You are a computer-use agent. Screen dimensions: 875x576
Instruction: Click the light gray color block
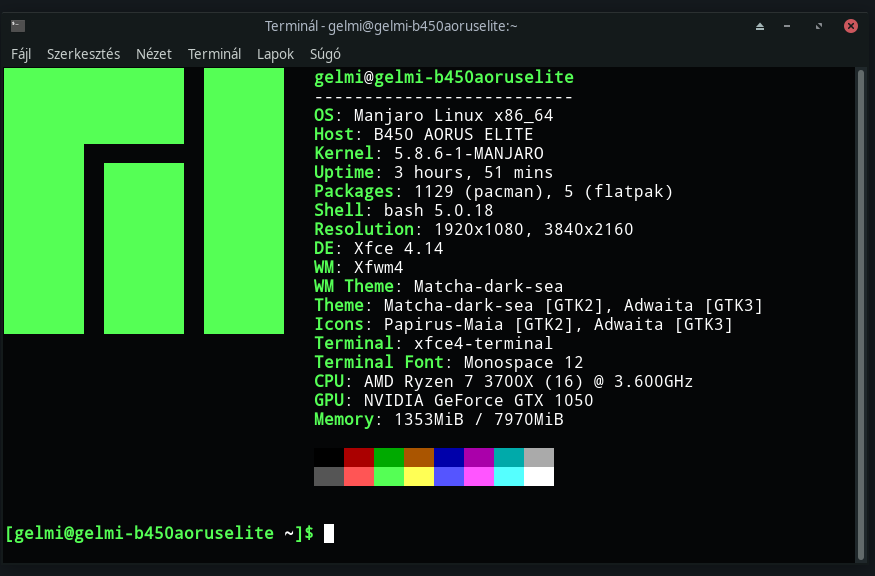click(x=539, y=457)
